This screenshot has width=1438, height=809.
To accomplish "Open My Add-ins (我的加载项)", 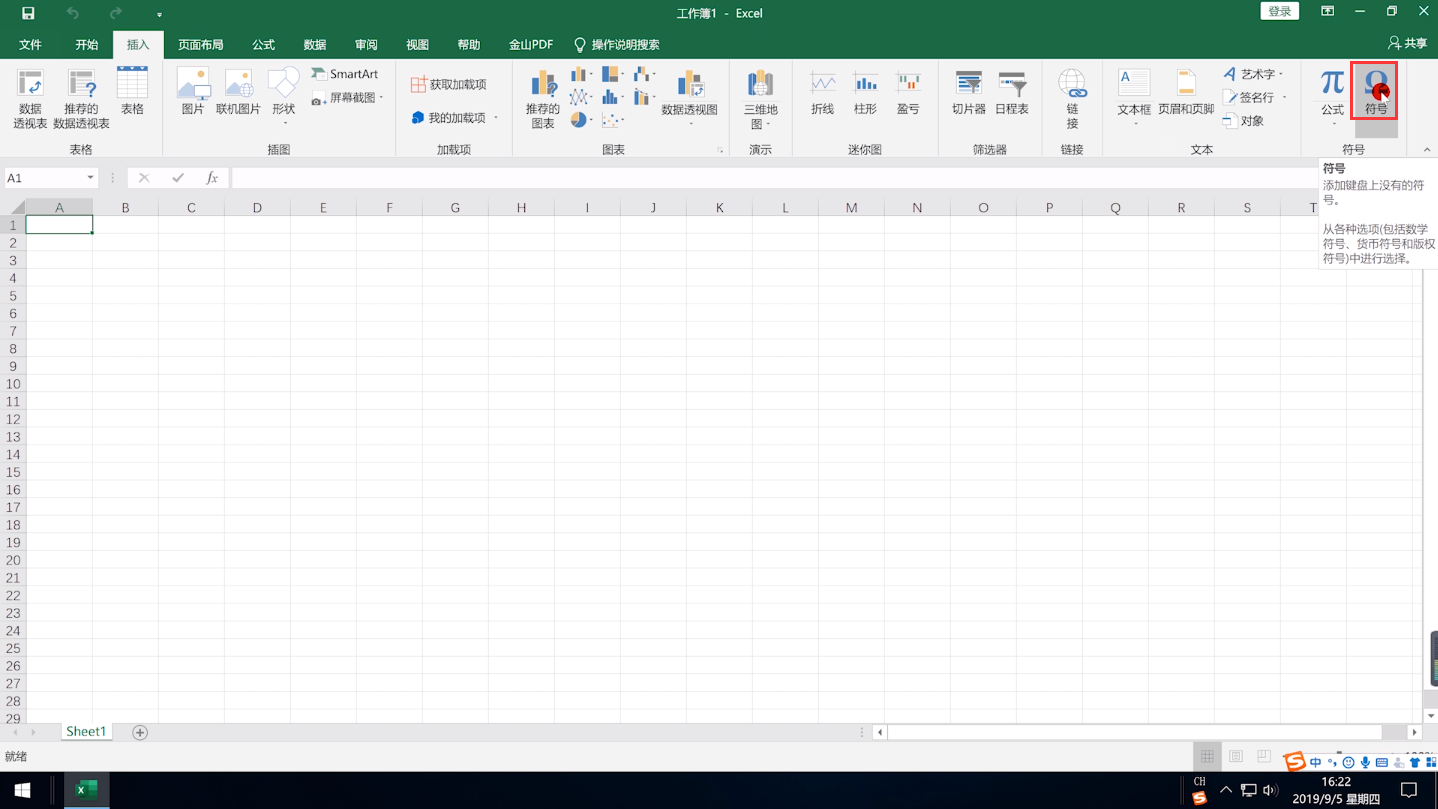I will click(x=454, y=118).
